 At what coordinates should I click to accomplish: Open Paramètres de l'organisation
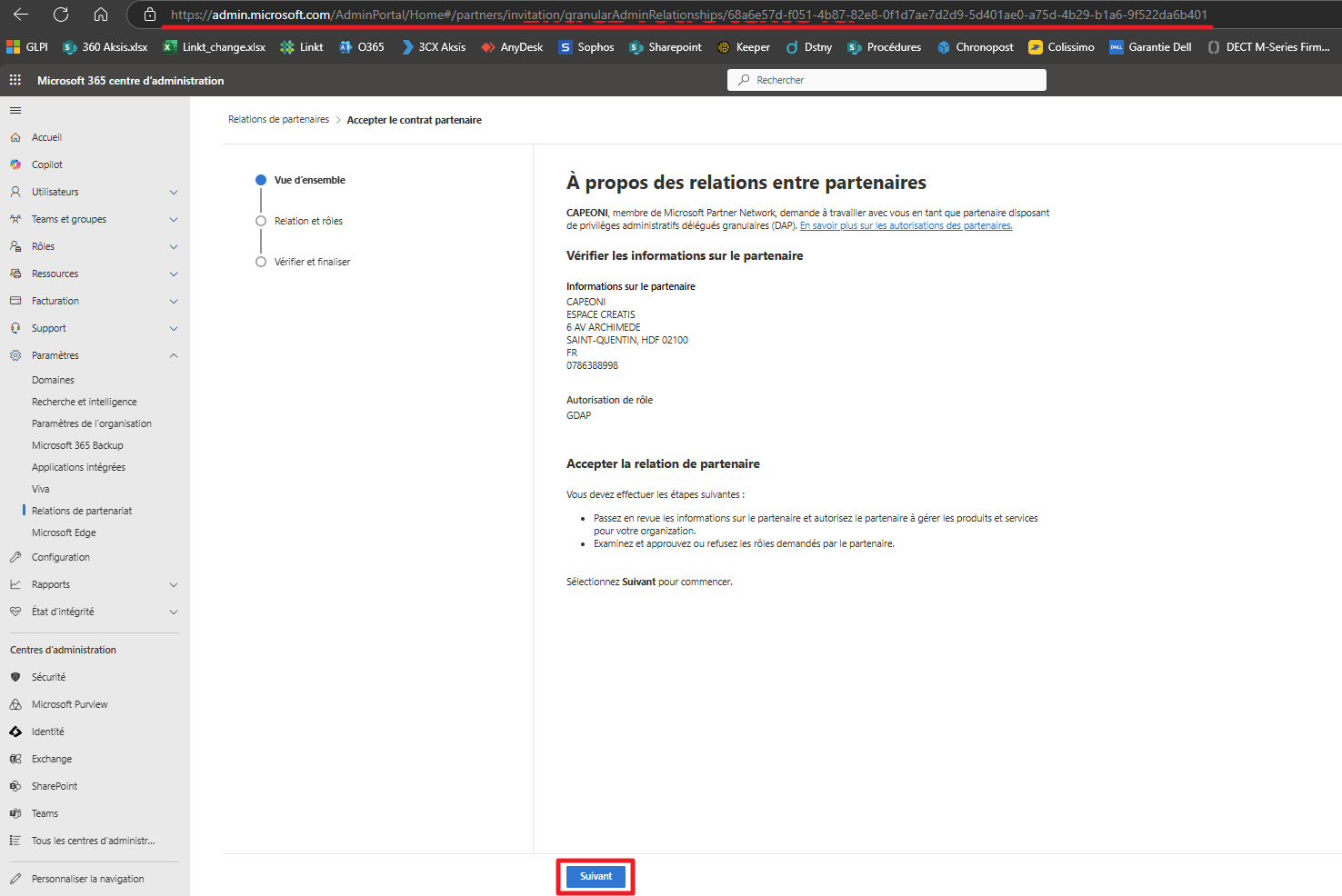(x=92, y=423)
